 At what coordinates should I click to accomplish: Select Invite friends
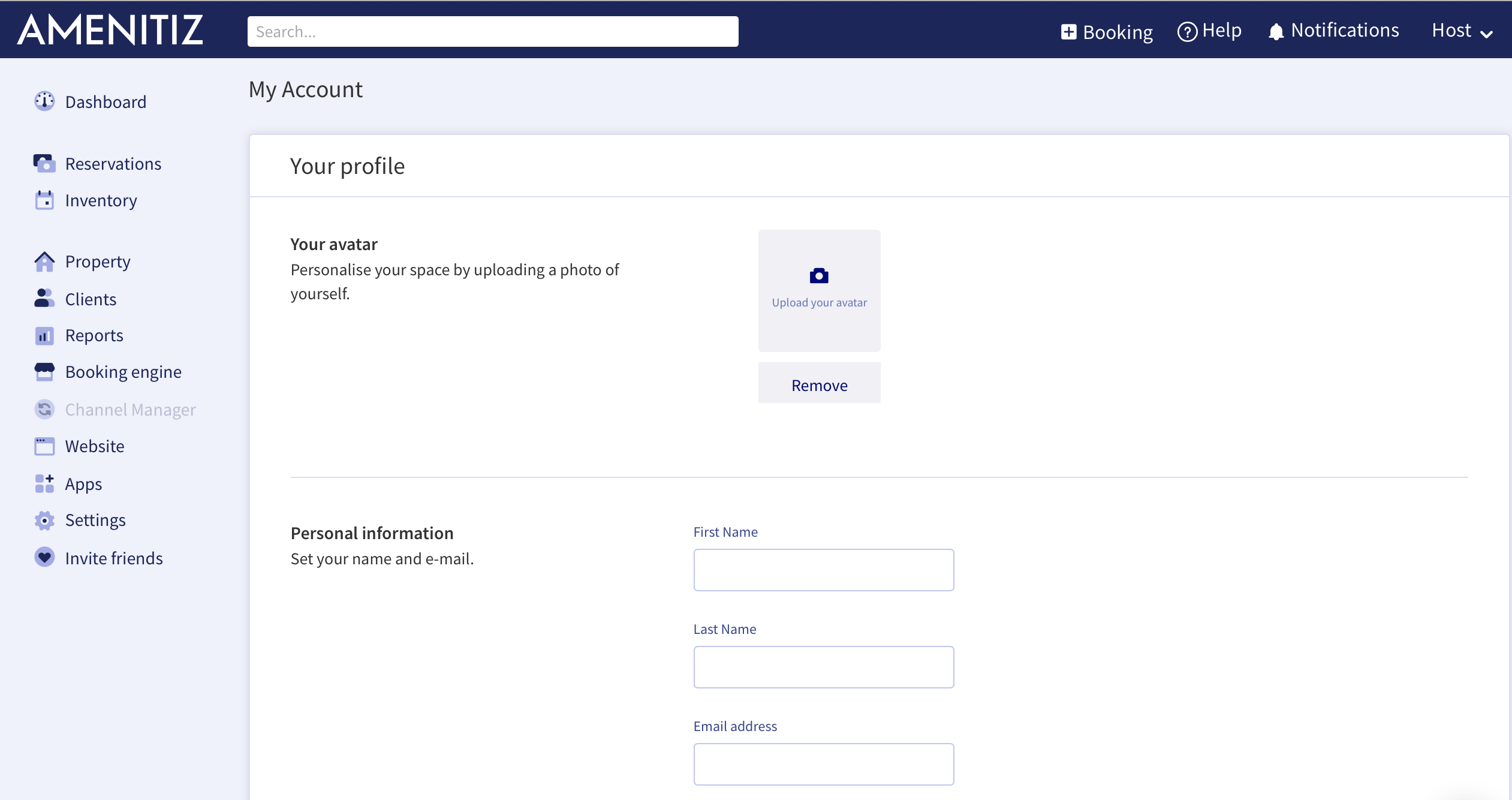tap(114, 558)
